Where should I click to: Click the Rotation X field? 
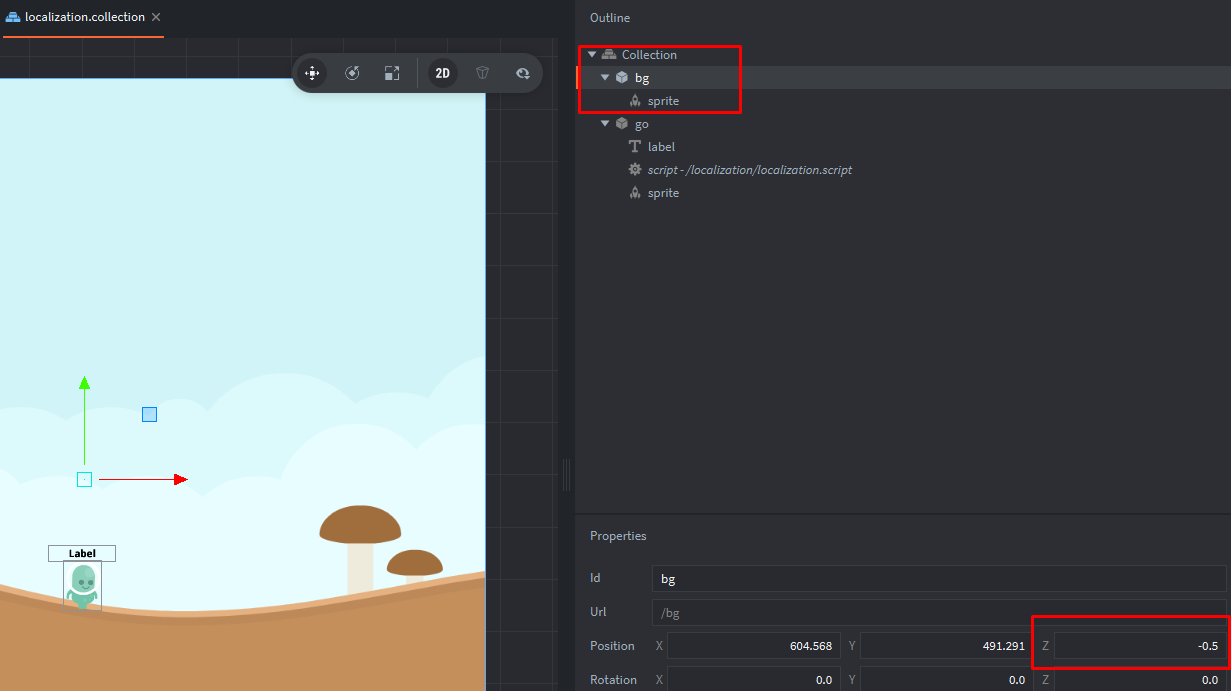[x=754, y=679]
